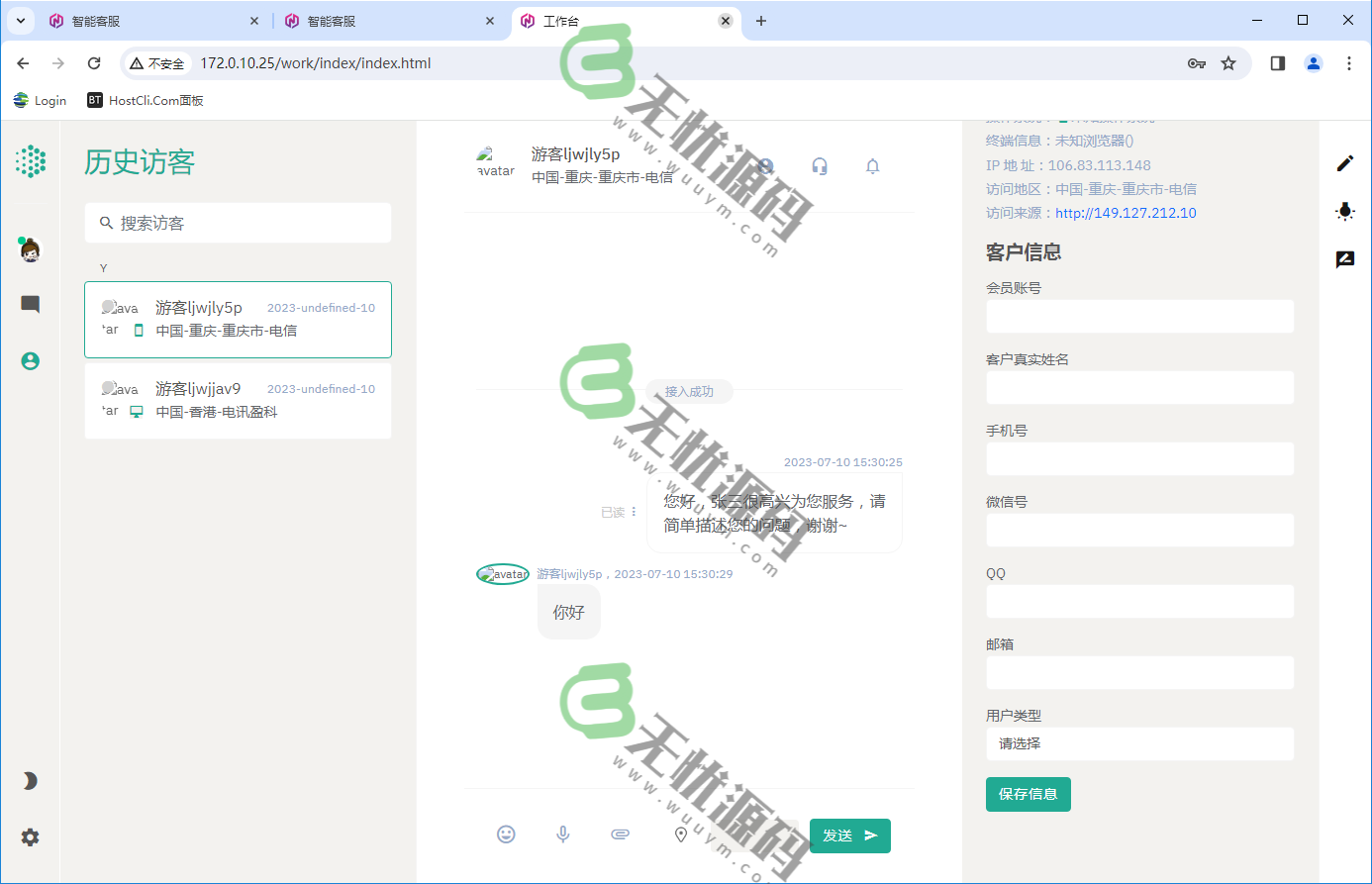The width and height of the screenshot is (1372, 884).
Task: Toggle dark mode with the moon icon
Action: click(x=29, y=780)
